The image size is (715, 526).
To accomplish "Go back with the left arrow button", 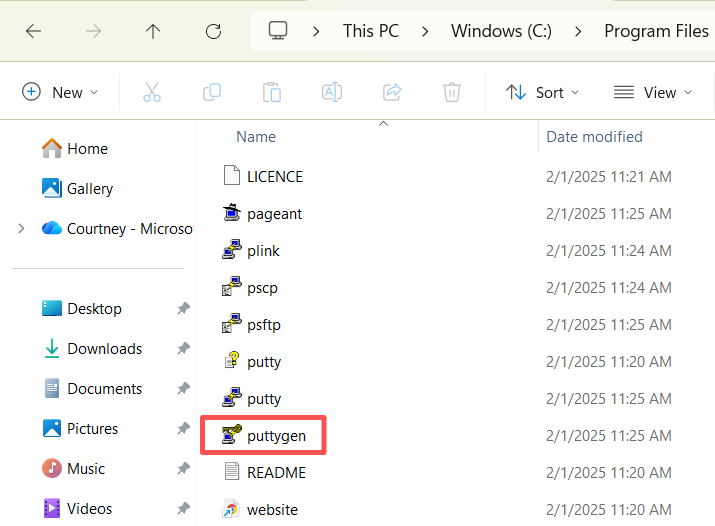I will point(33,31).
